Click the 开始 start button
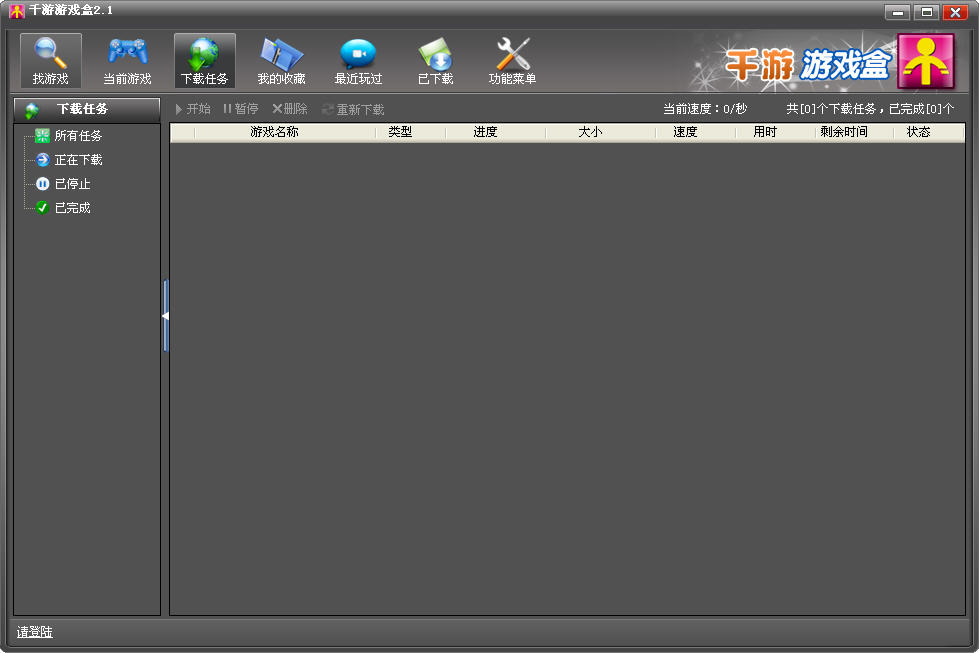Screen dimensions: 979x653 pyautogui.click(x=193, y=109)
